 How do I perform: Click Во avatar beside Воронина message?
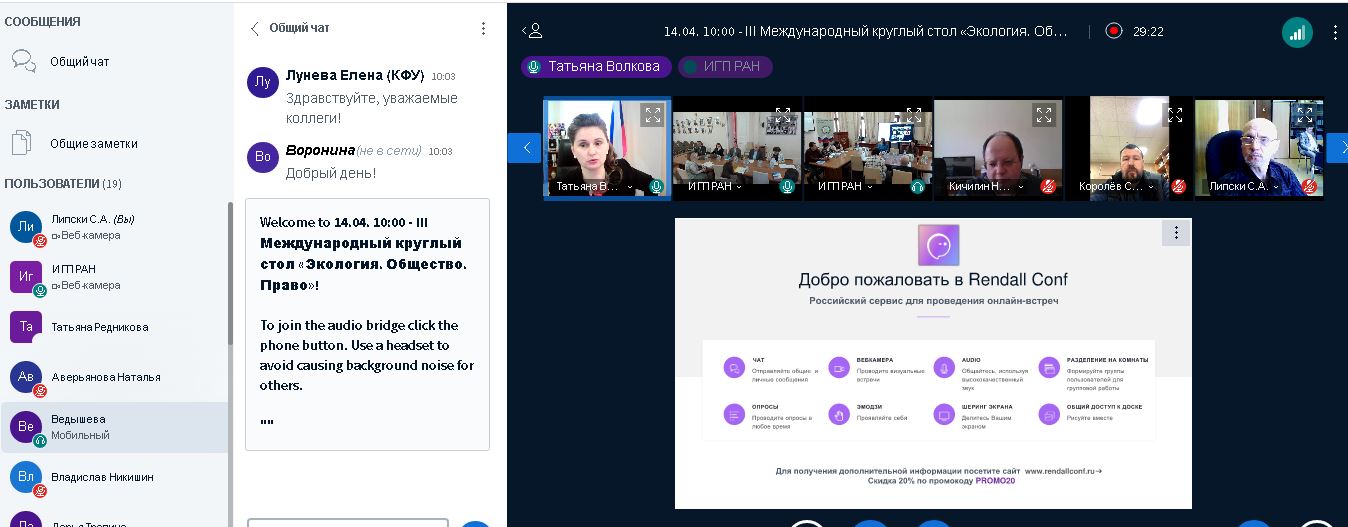pyautogui.click(x=263, y=157)
